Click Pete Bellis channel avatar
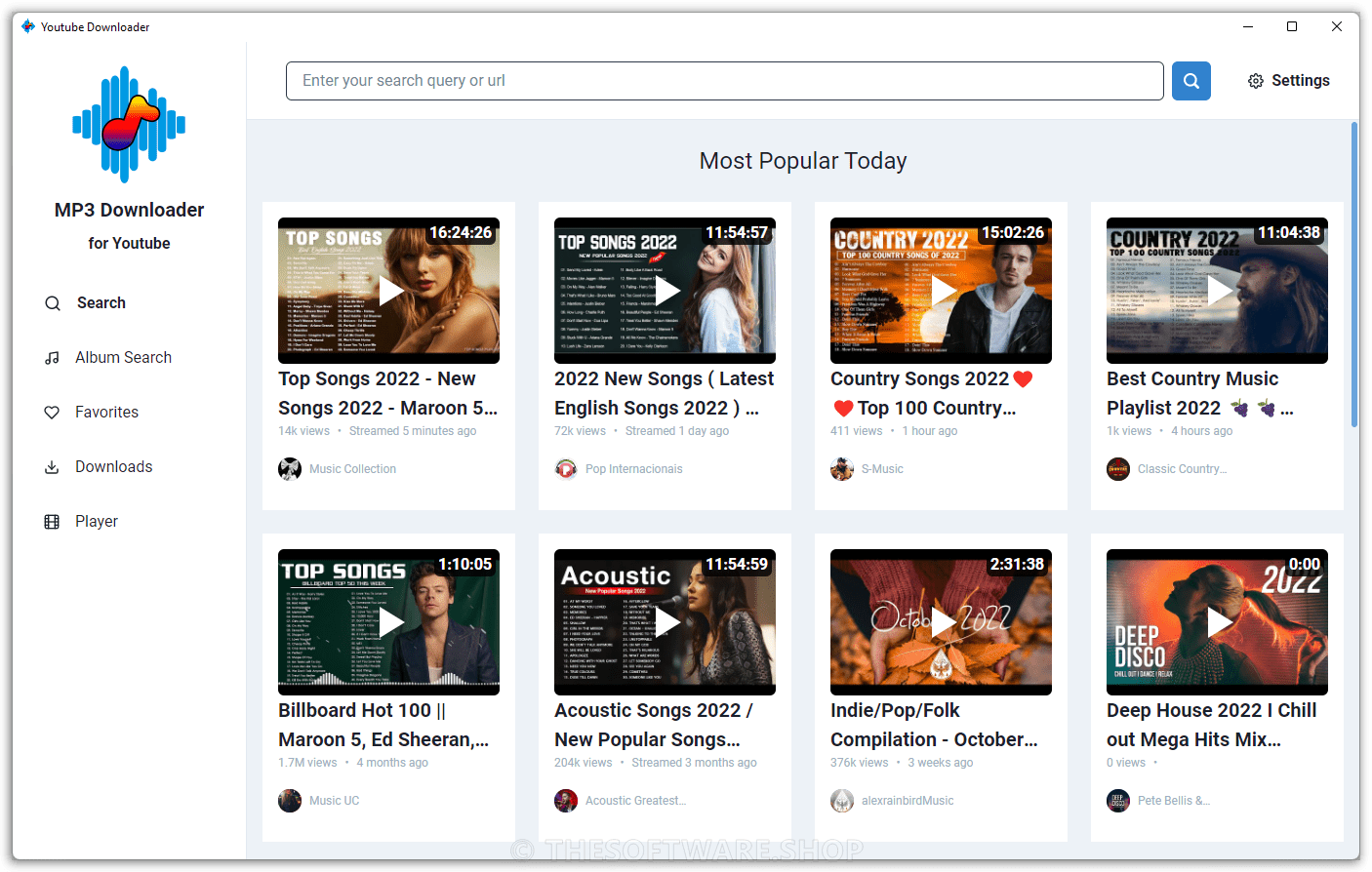 [x=1118, y=801]
